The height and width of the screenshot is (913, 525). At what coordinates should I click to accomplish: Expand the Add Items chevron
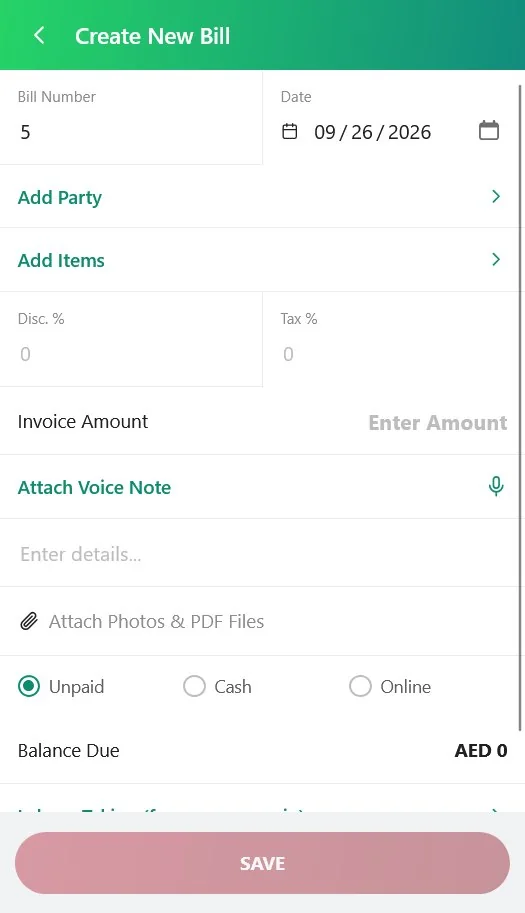(x=496, y=260)
